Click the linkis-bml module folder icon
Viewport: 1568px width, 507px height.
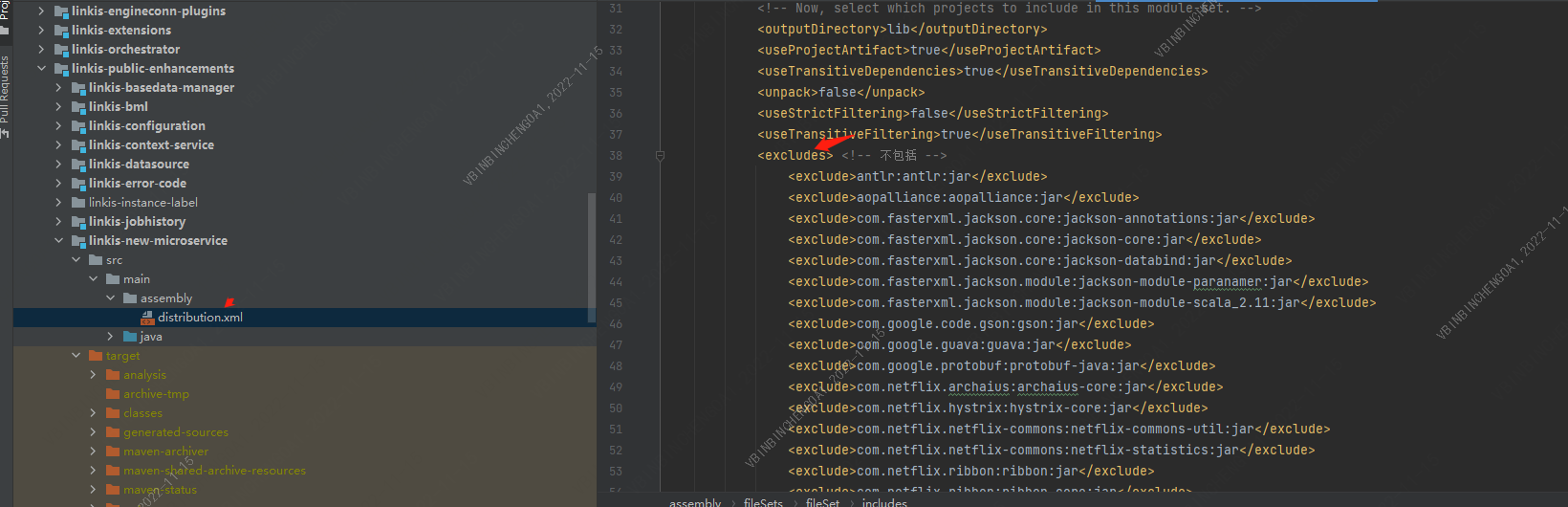click(x=79, y=107)
